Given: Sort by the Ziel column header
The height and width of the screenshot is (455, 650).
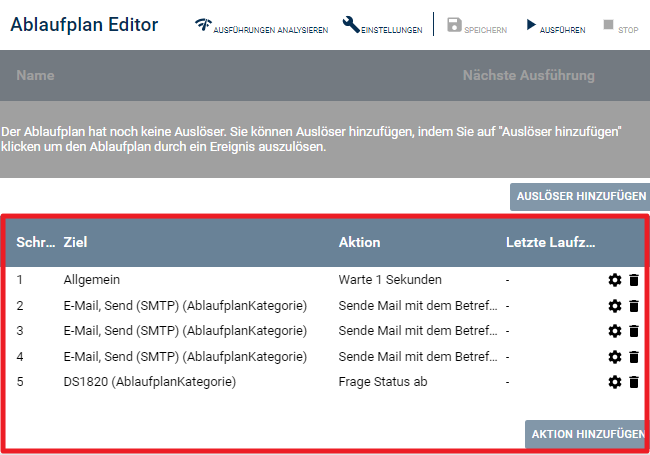Looking at the screenshot, I should (75, 242).
